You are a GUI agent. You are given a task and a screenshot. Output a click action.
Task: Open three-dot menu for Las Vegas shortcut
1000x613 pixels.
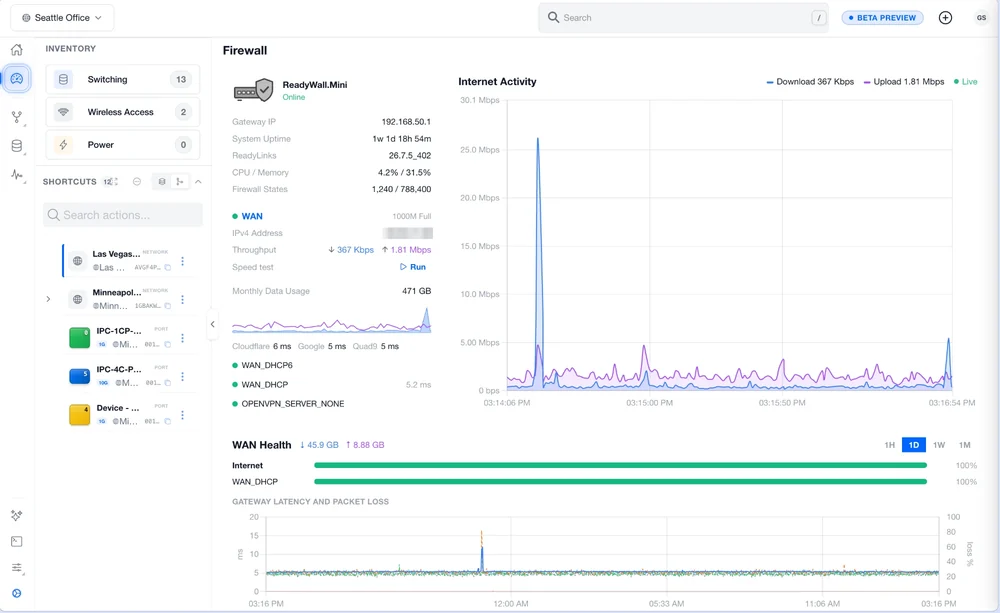pos(182,261)
